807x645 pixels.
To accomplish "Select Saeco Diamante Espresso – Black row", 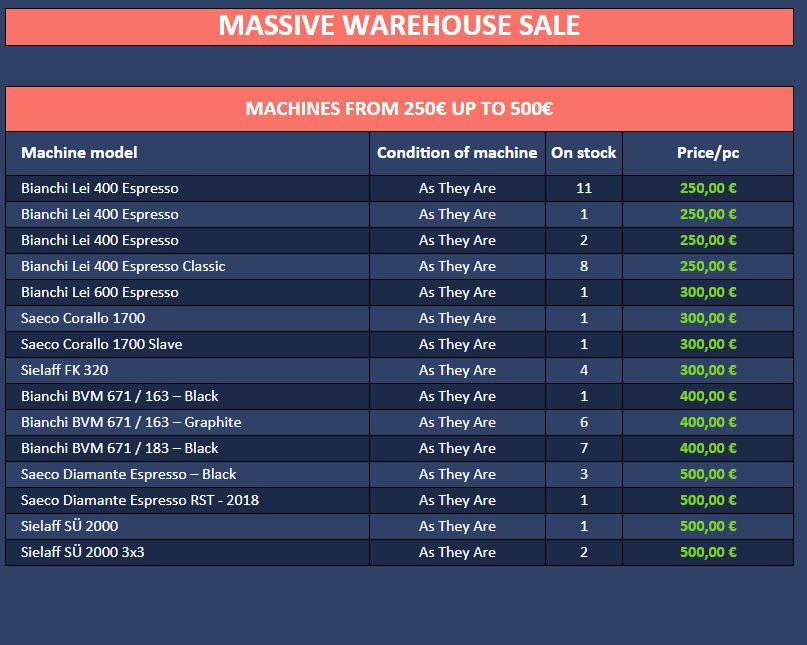I will click(128, 474).
